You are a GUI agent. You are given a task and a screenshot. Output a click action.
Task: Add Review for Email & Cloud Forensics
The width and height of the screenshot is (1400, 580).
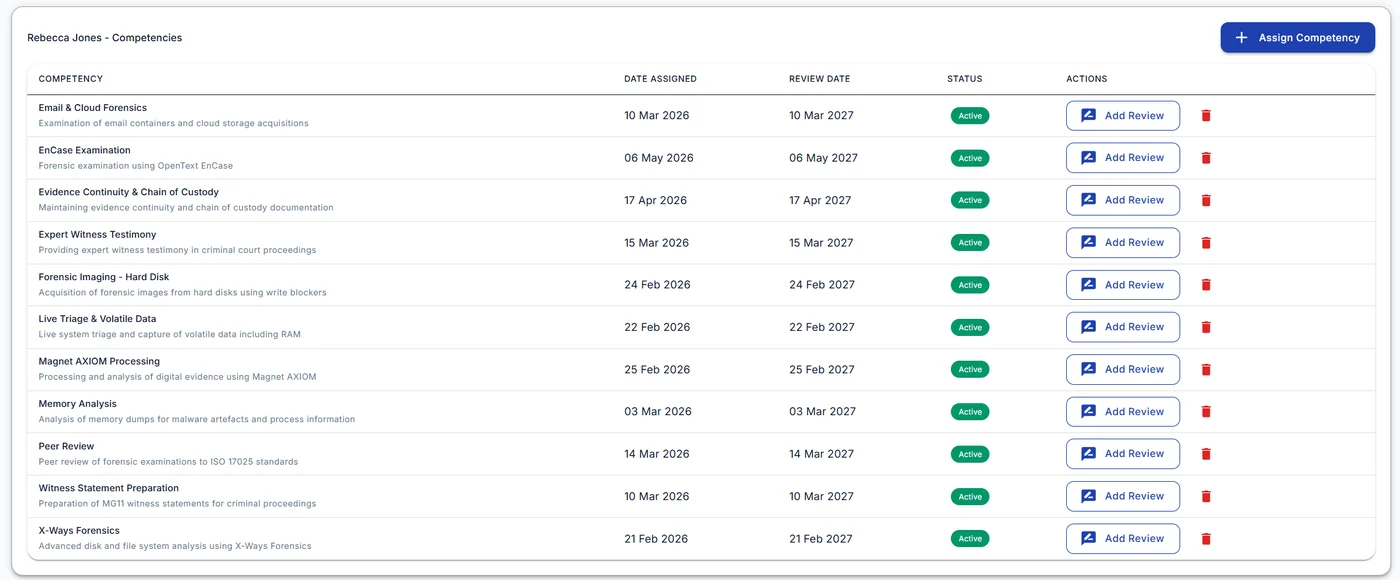coord(1122,116)
